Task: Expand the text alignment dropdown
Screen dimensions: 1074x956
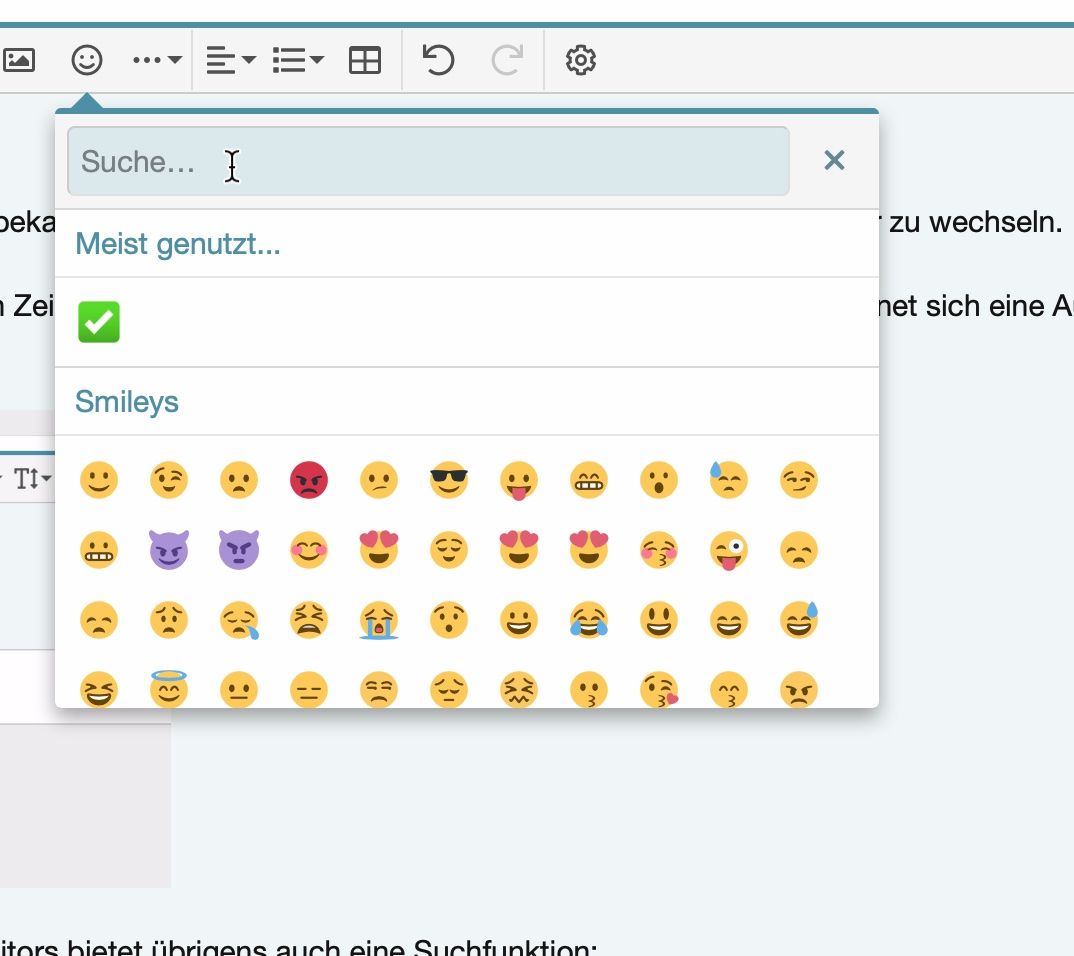Action: (231, 60)
